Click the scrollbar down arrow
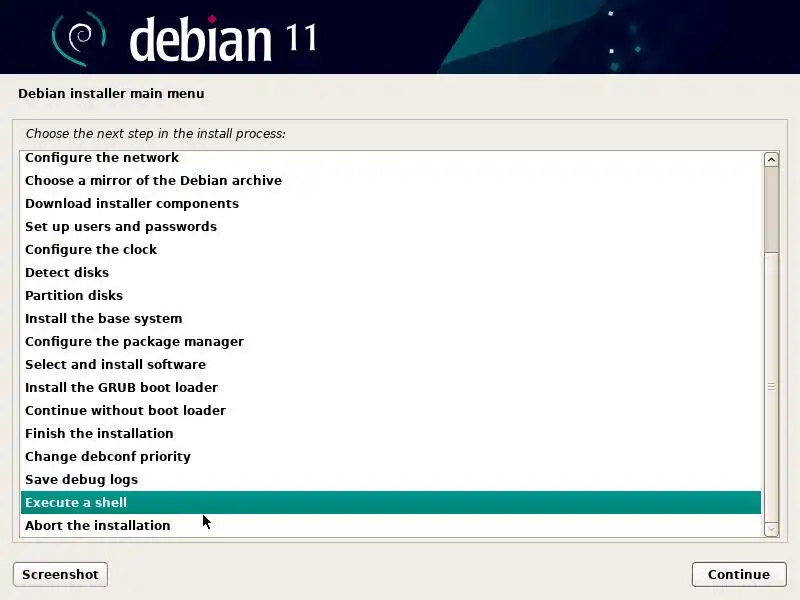800x600 pixels. pyautogui.click(x=771, y=530)
